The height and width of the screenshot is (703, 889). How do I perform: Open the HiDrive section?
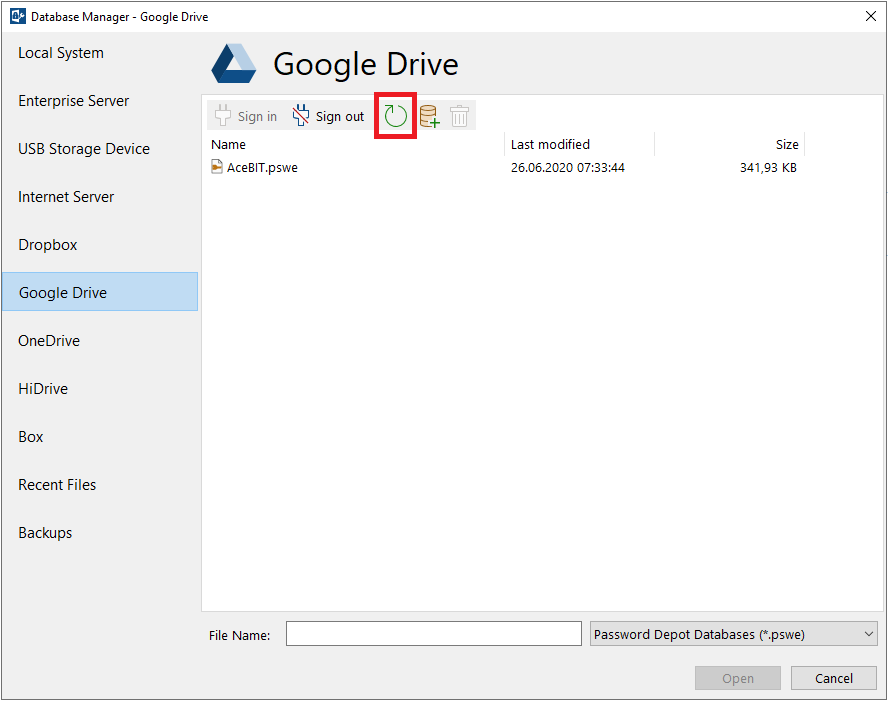[100, 389]
